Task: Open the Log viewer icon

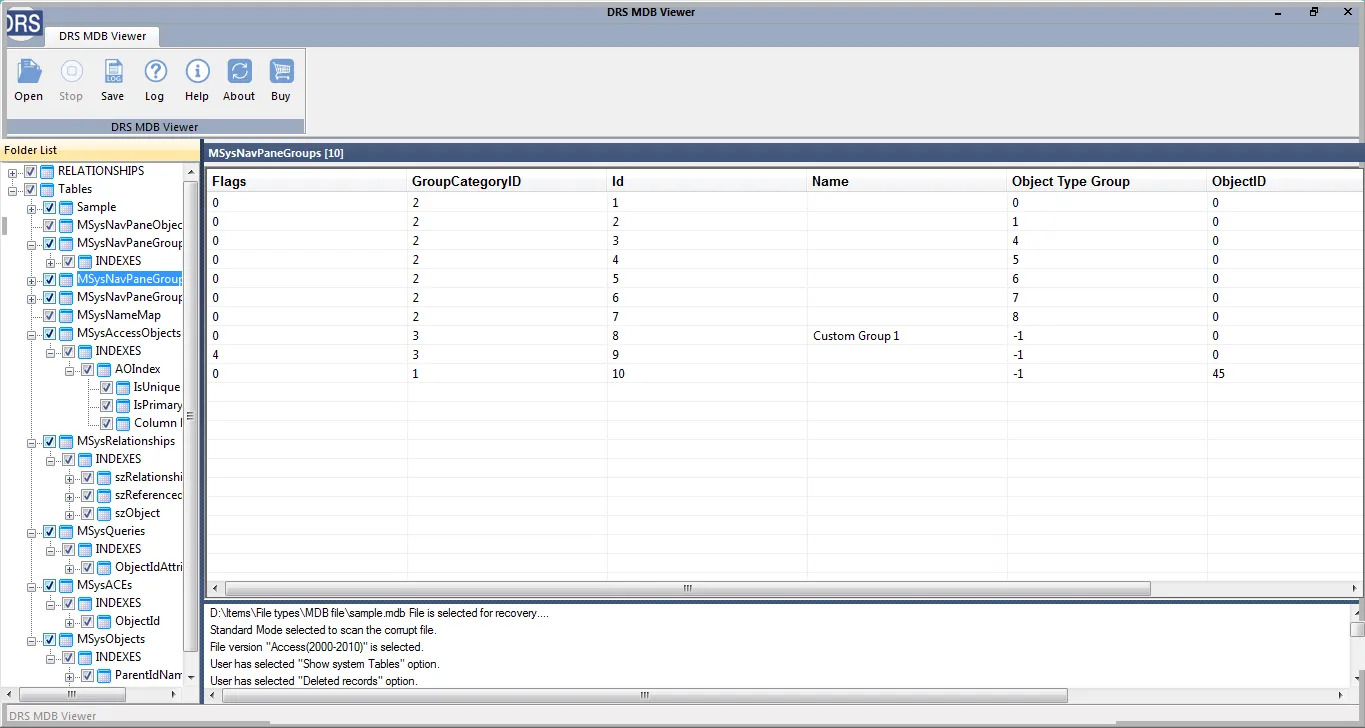Action: click(x=154, y=72)
